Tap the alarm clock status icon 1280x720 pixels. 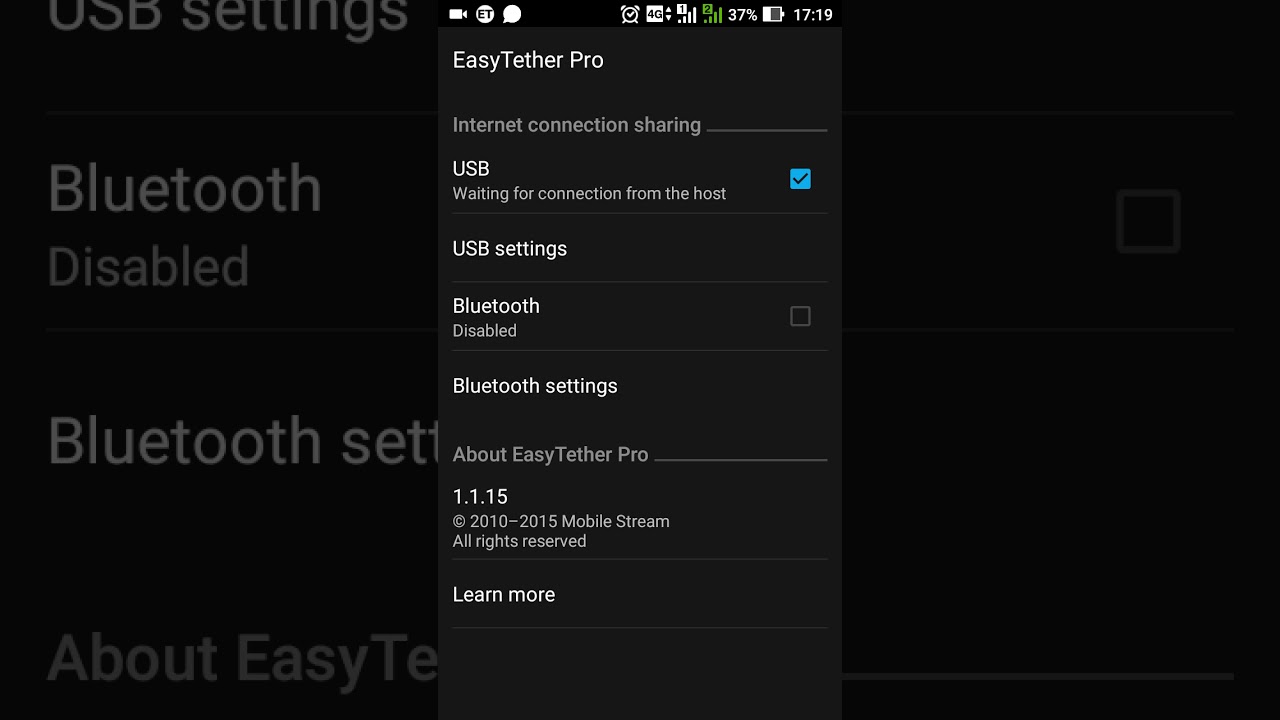630,14
